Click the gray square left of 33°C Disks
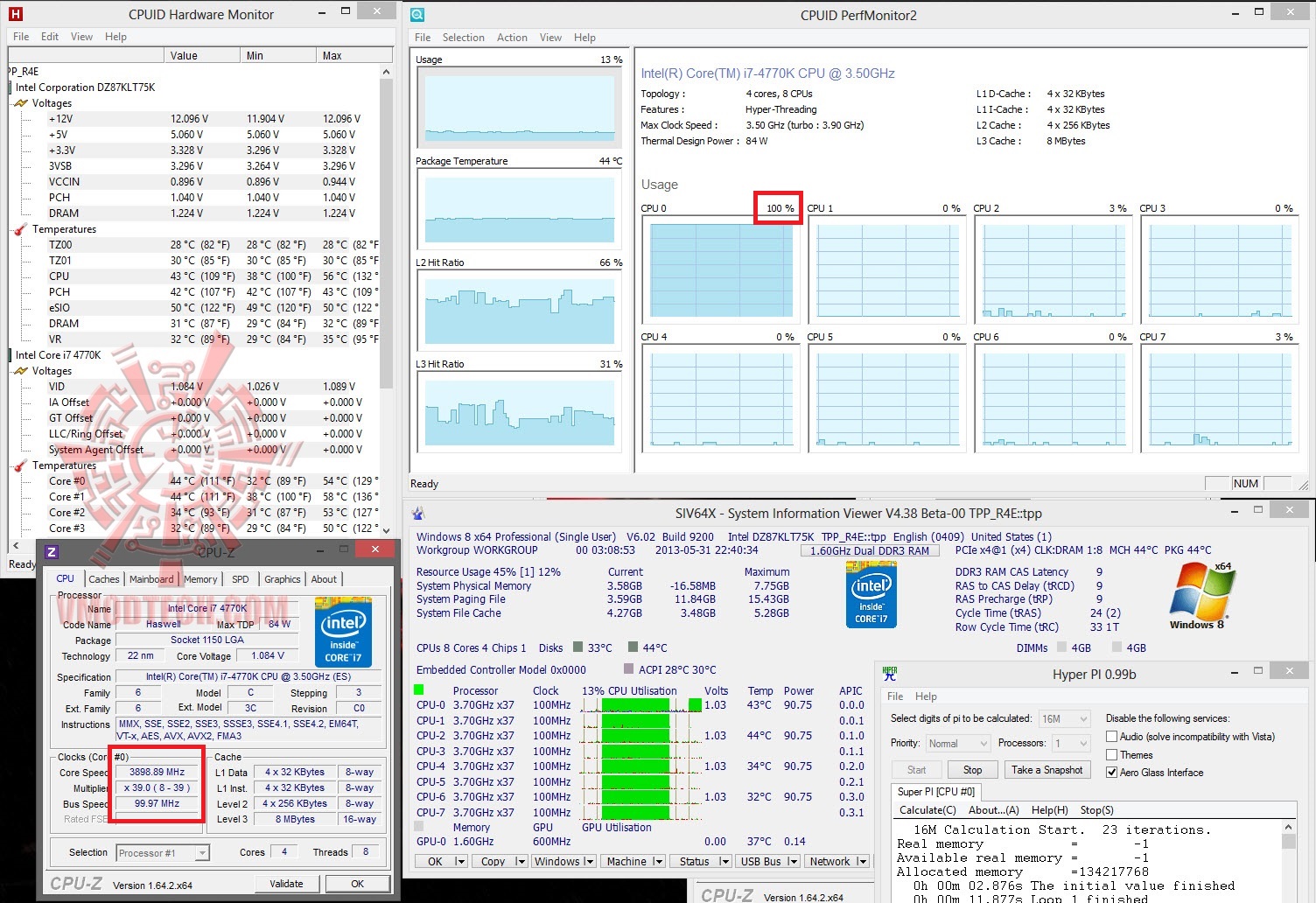1316x903 pixels. [x=577, y=647]
